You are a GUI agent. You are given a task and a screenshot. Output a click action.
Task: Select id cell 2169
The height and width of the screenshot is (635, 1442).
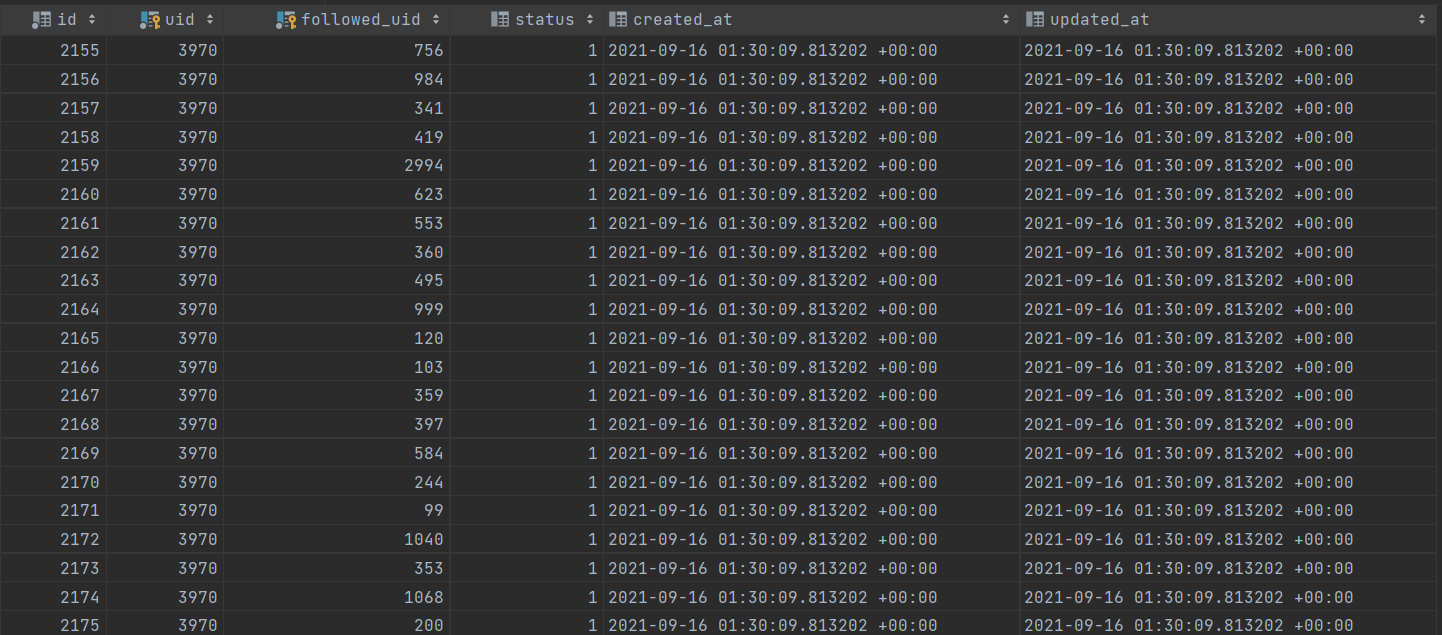coord(80,454)
